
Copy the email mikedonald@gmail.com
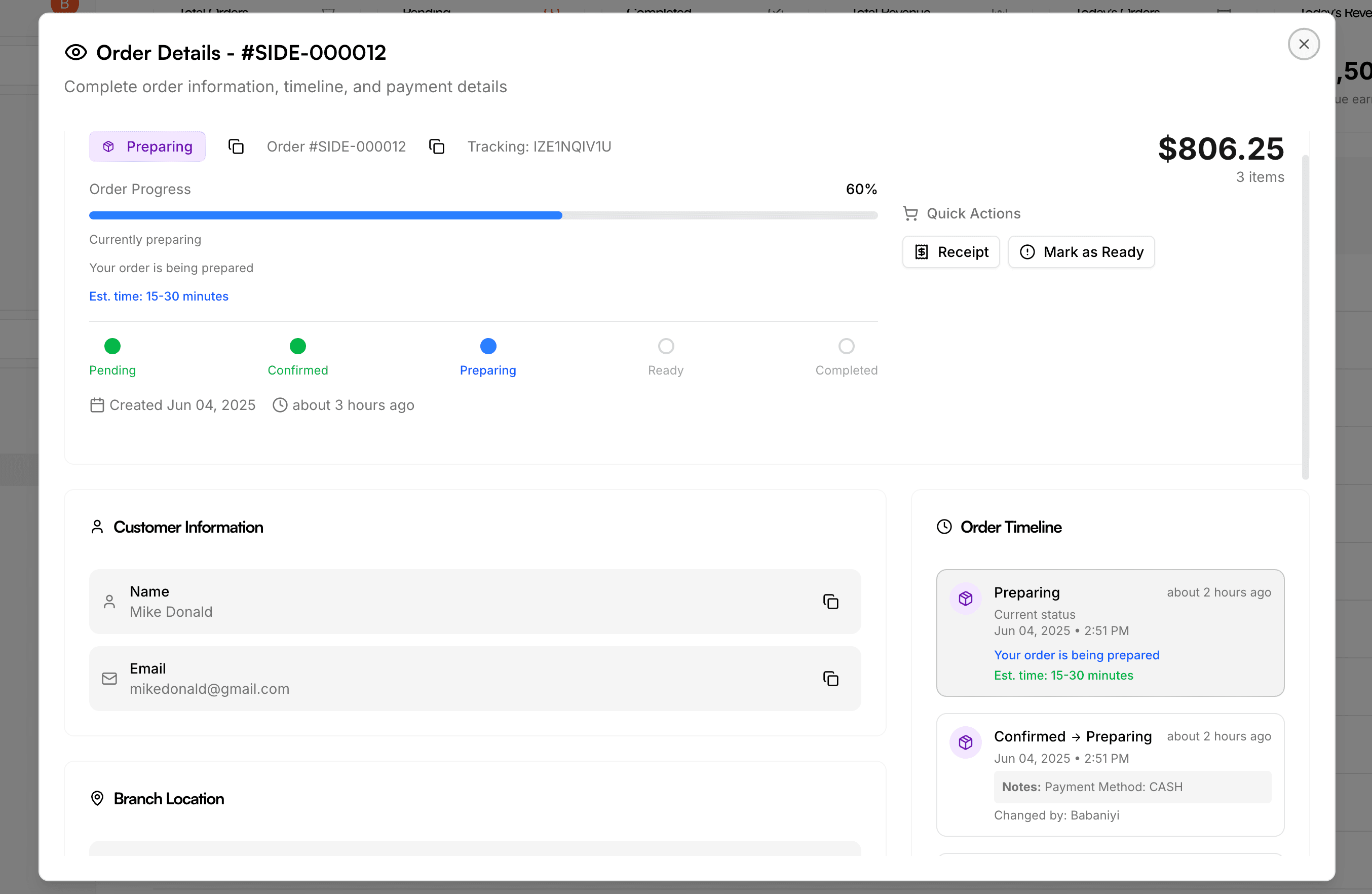pyautogui.click(x=830, y=678)
